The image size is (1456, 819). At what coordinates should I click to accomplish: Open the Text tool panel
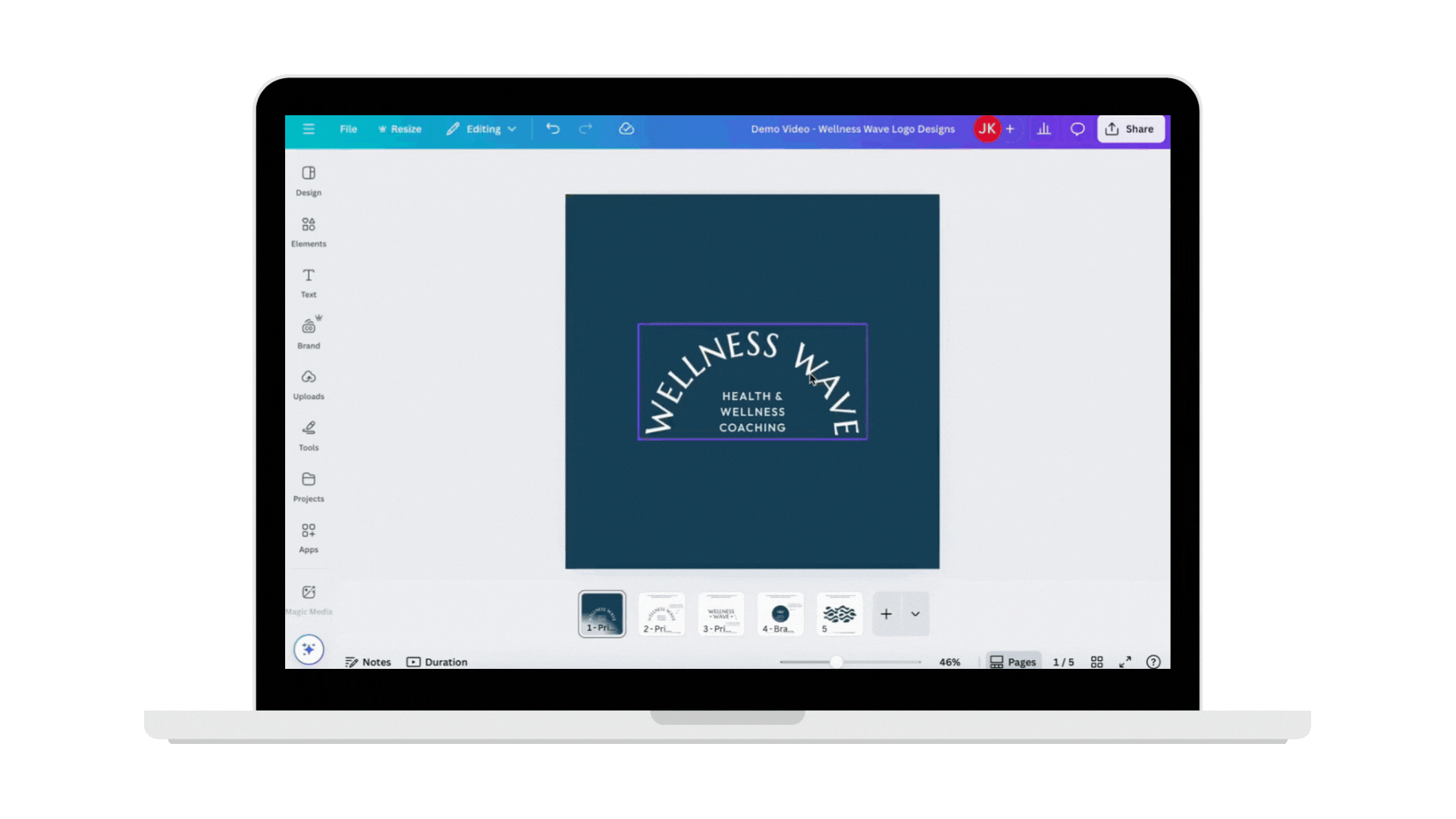pyautogui.click(x=309, y=282)
